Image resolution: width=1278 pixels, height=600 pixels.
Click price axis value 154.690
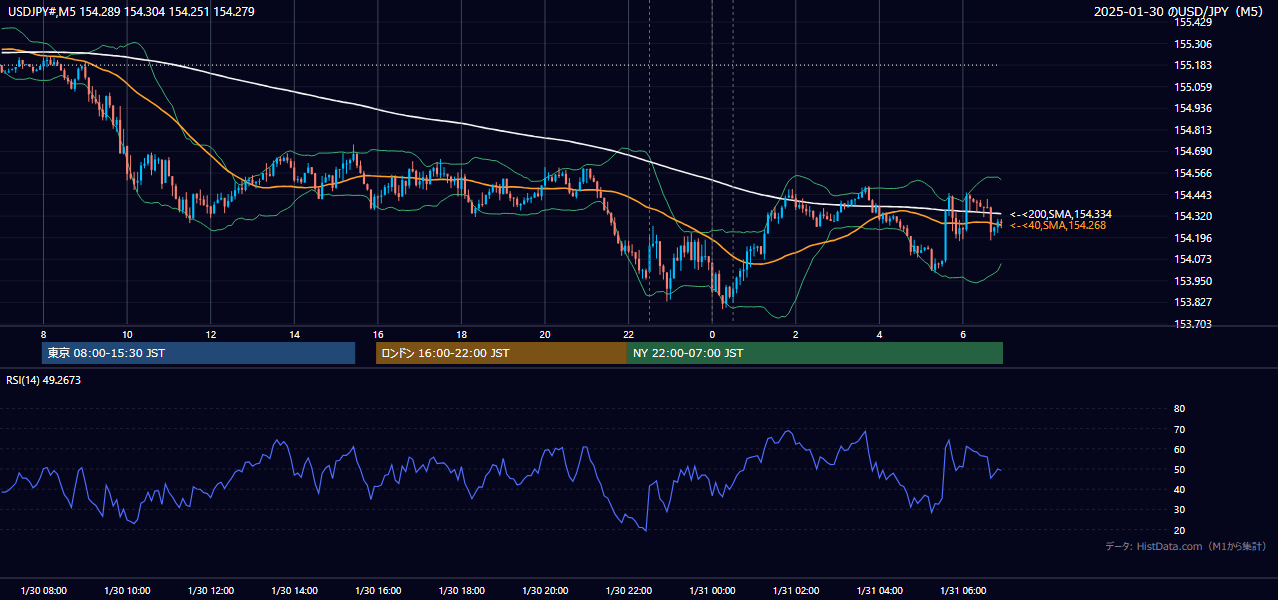(x=1192, y=151)
